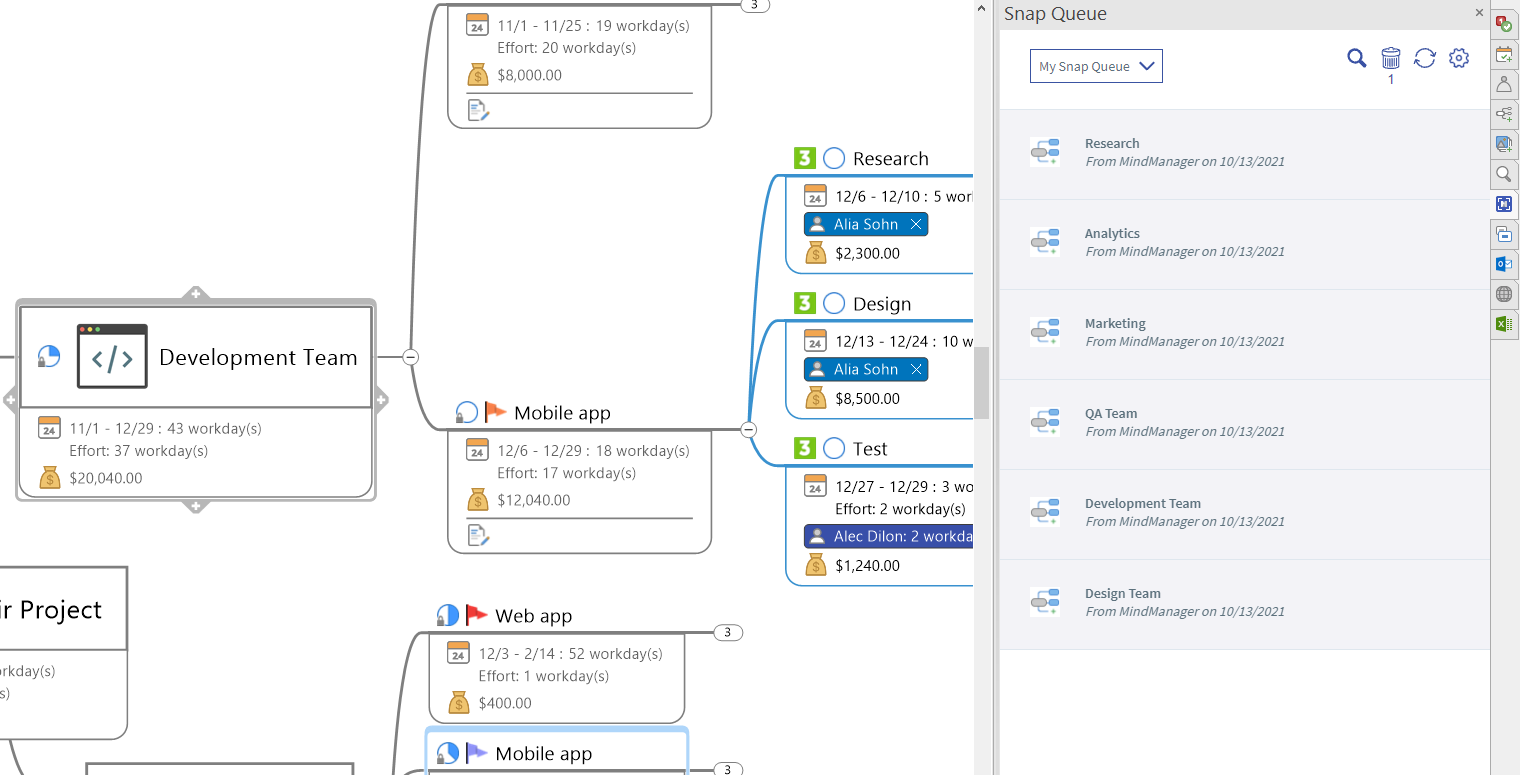
Task: Open the Outlook side tab
Action: (x=1504, y=264)
